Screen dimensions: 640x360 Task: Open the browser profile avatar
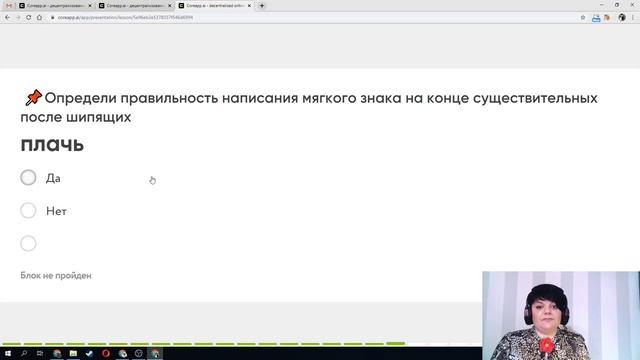pos(622,18)
